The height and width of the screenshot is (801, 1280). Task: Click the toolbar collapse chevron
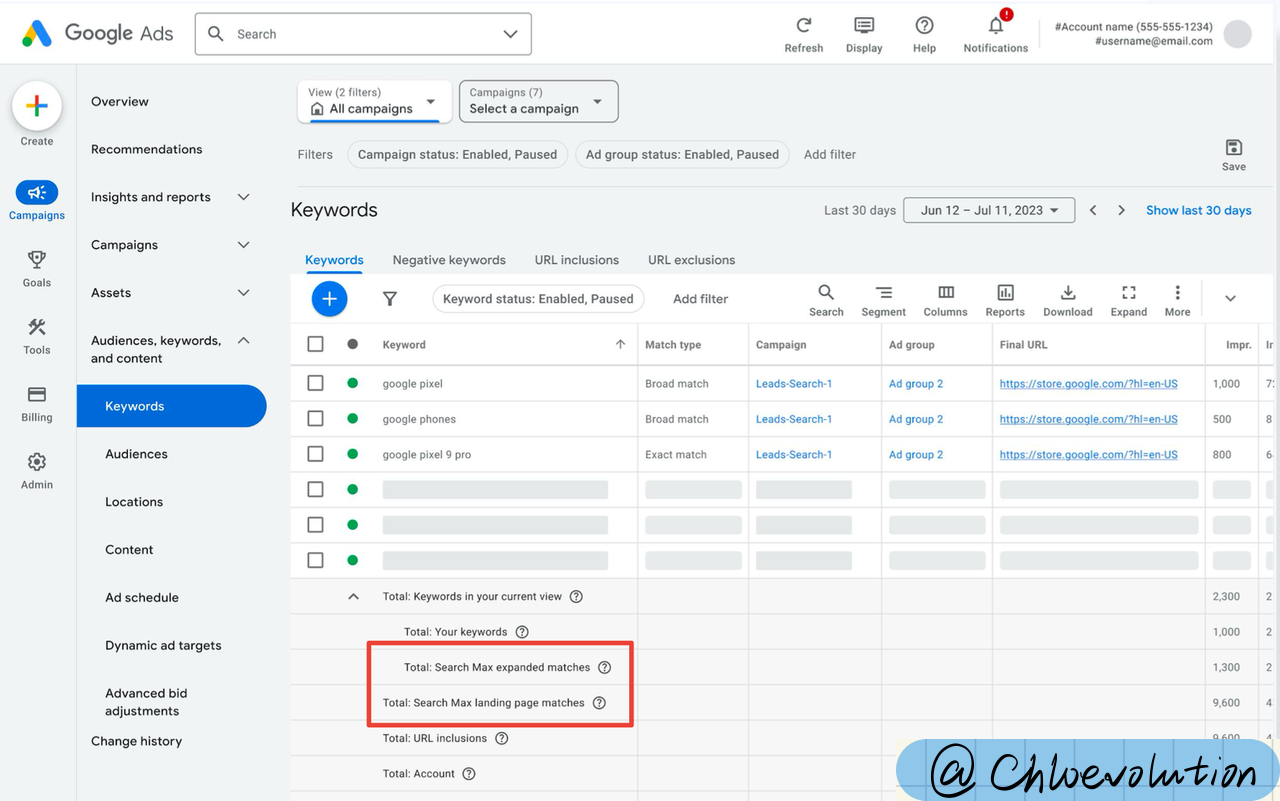(x=1230, y=298)
